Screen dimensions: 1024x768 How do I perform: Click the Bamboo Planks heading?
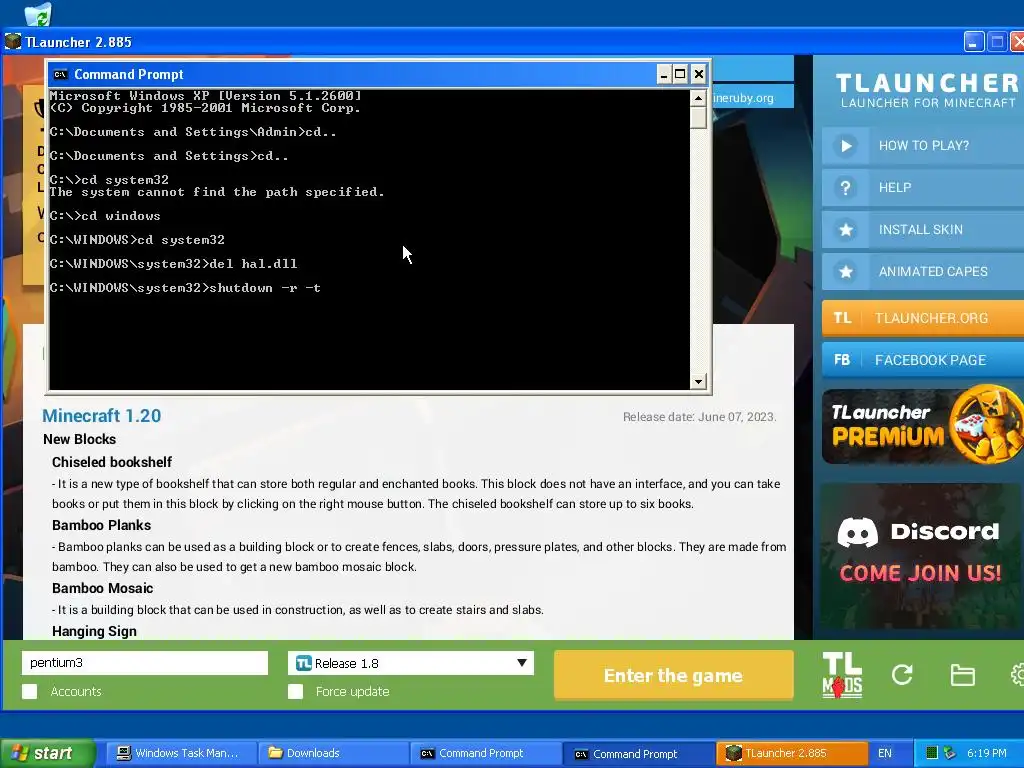click(x=101, y=525)
